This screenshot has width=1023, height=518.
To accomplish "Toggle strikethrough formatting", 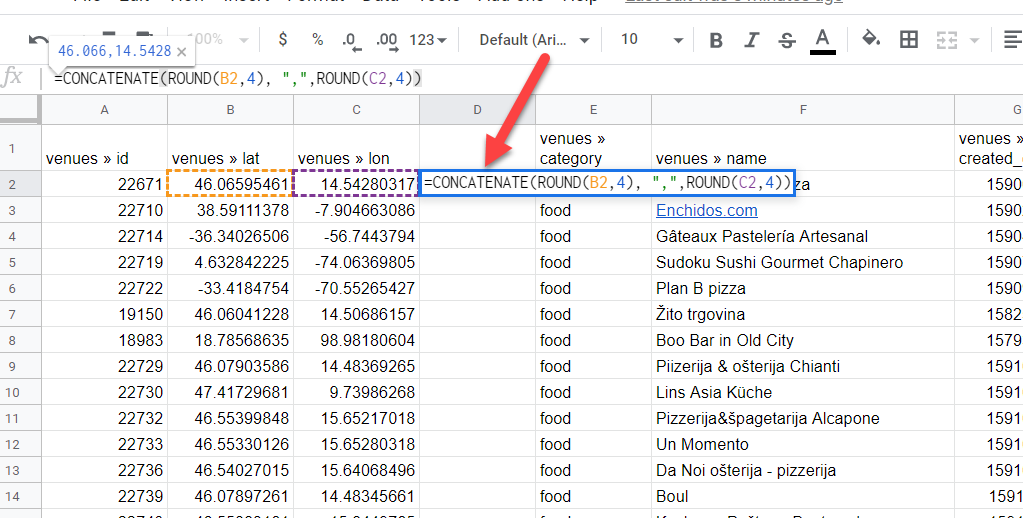I will [787, 40].
